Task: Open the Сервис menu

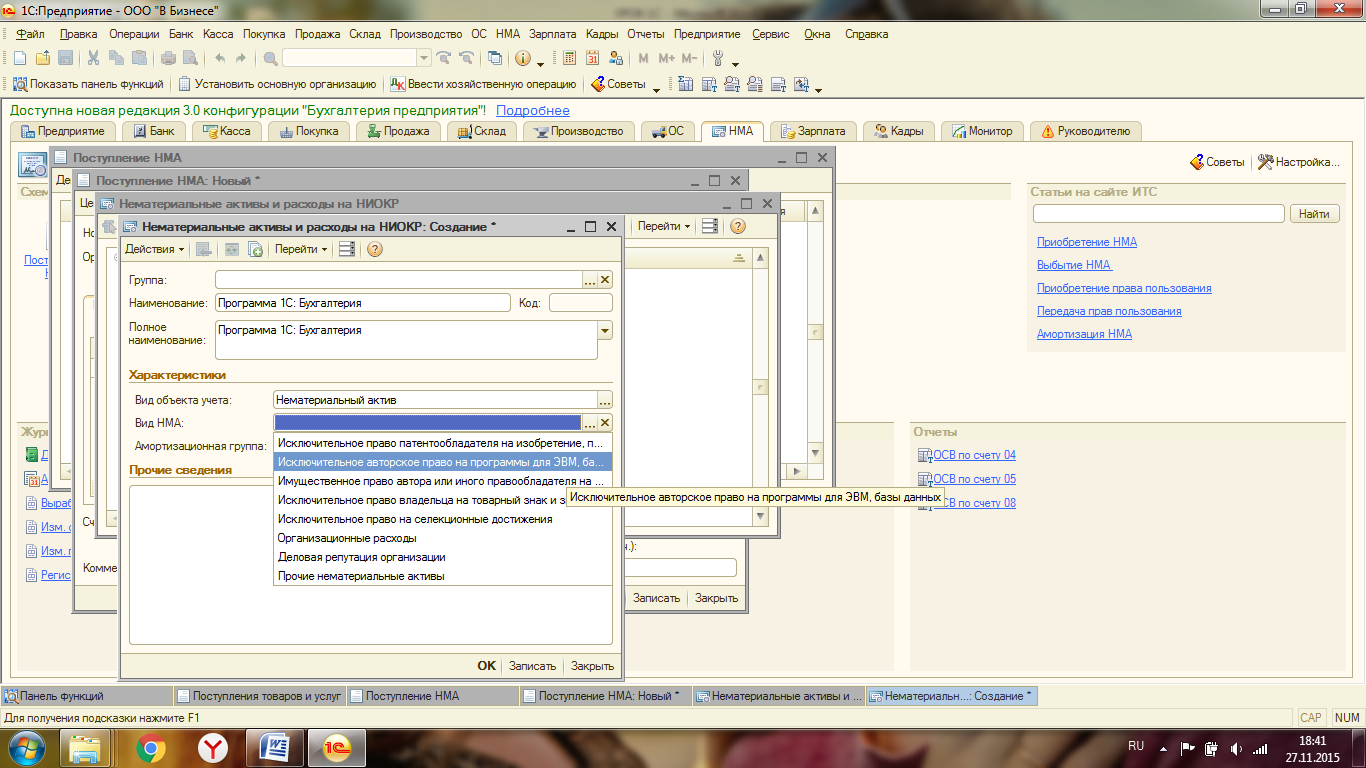Action: click(771, 34)
